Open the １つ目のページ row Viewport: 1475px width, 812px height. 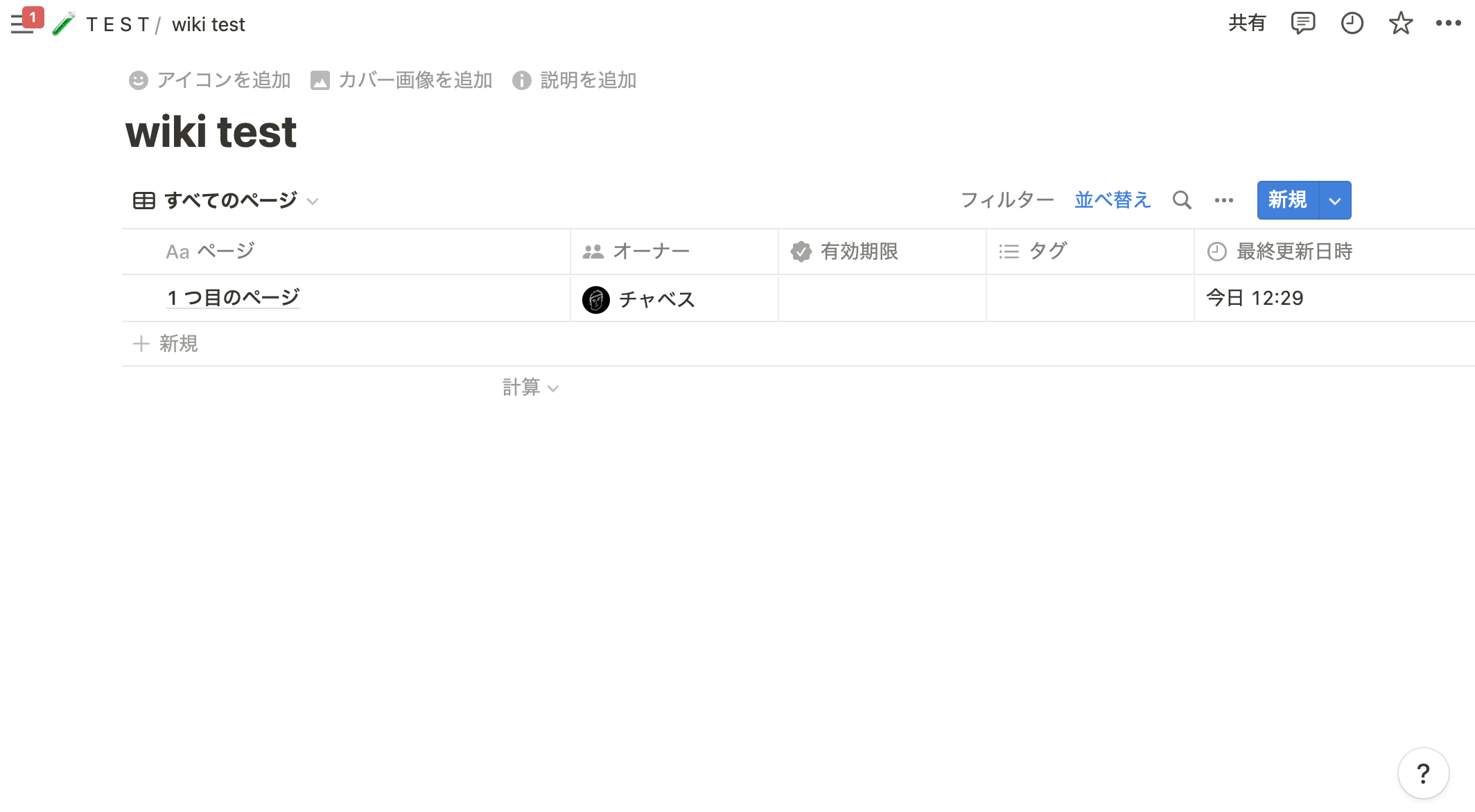233,298
